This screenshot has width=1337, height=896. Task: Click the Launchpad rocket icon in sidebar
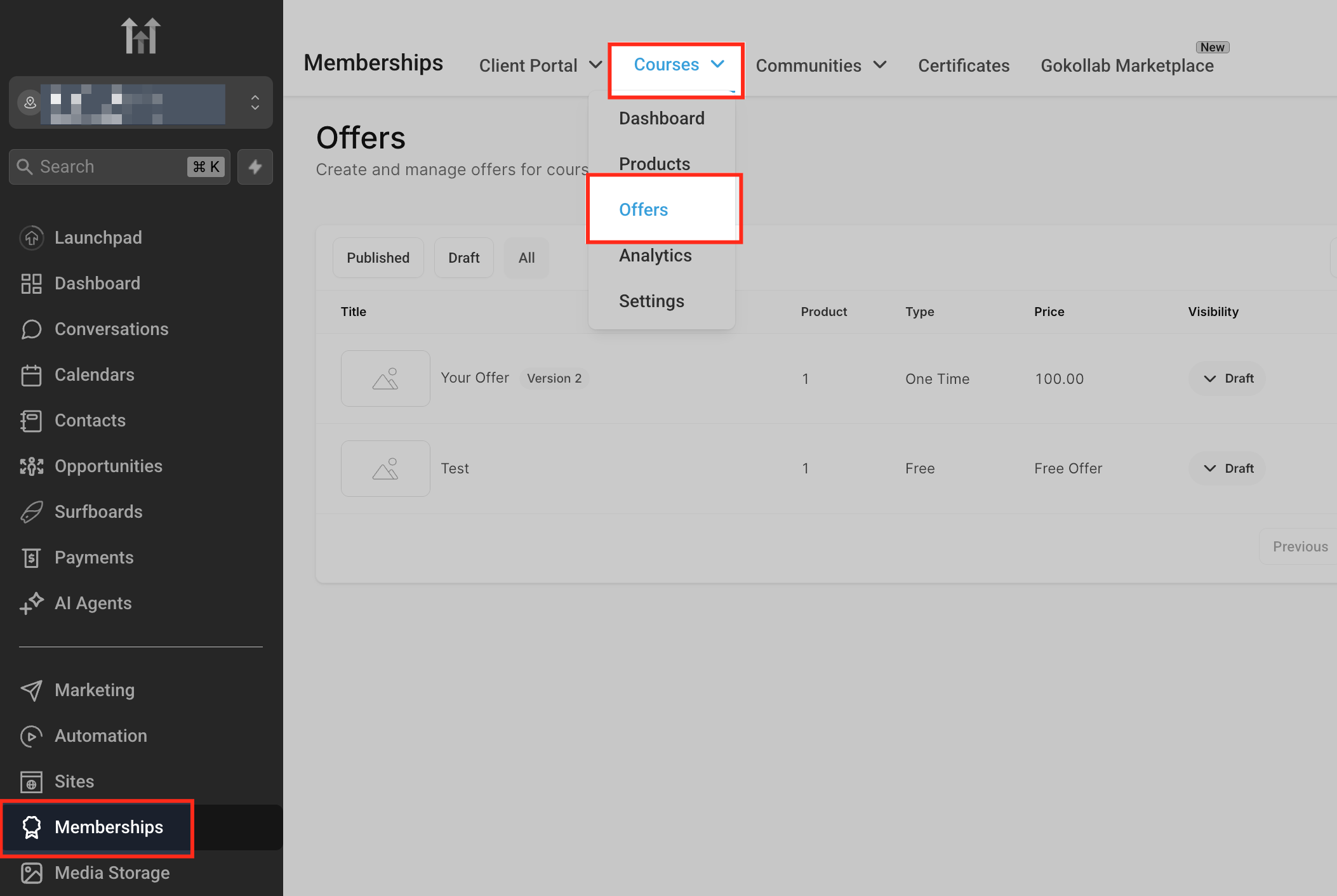pyautogui.click(x=31, y=238)
